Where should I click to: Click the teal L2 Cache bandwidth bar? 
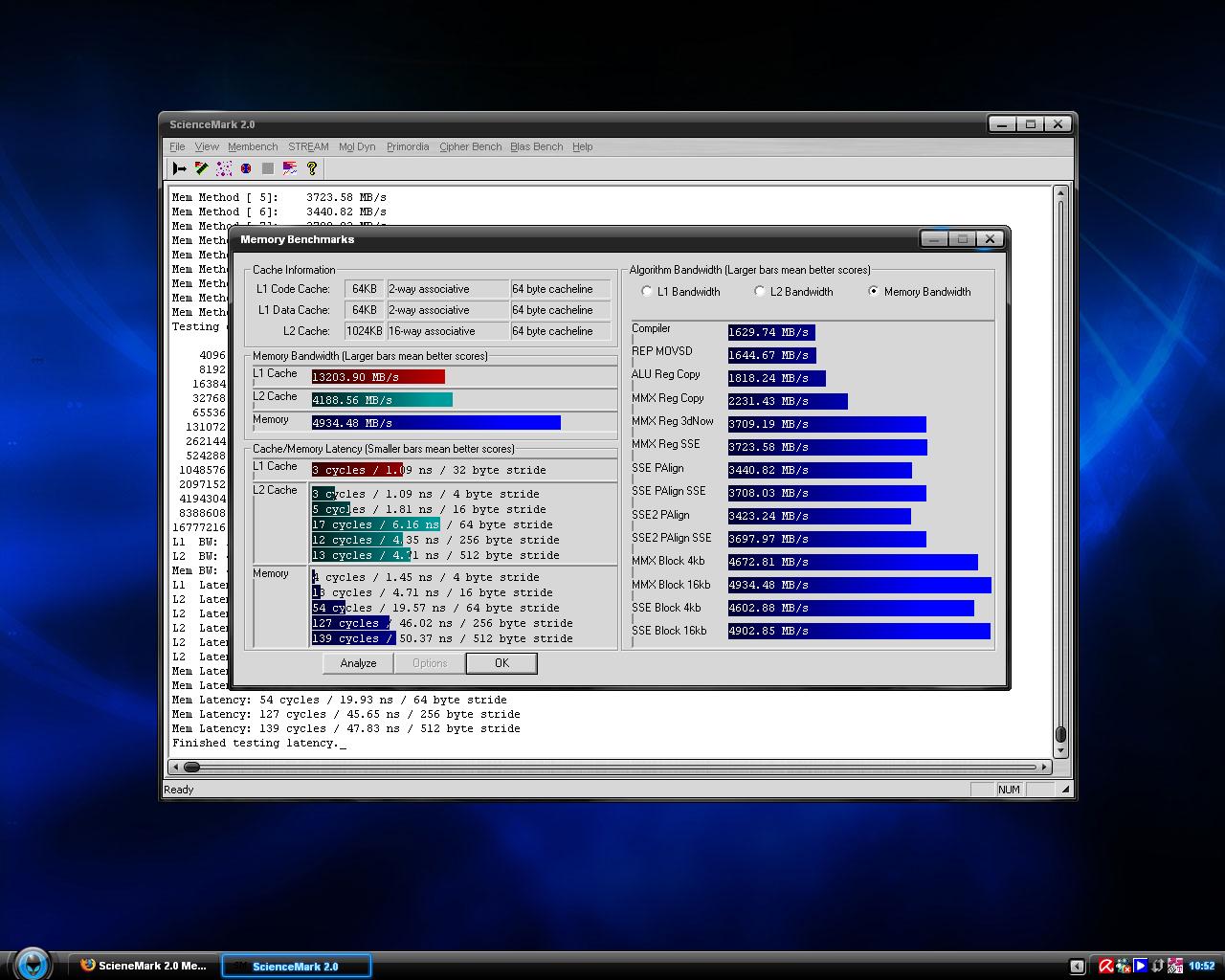point(382,400)
